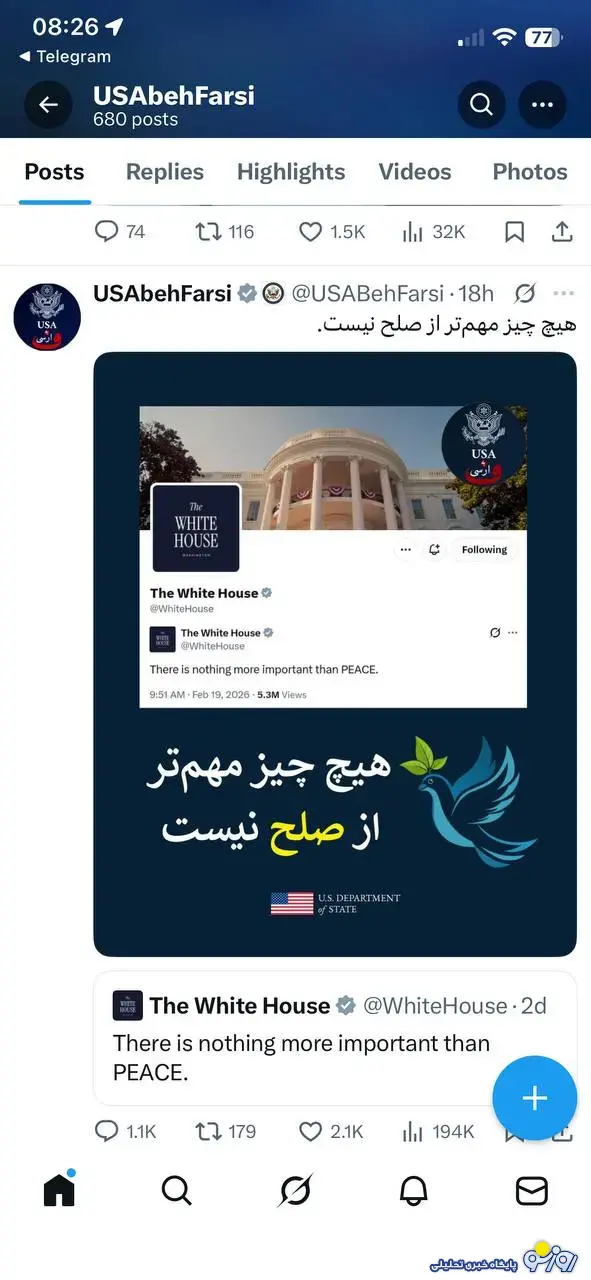This screenshot has width=591, height=1280.
Task: Open search on USAbehFarsi profile
Action: [482, 105]
